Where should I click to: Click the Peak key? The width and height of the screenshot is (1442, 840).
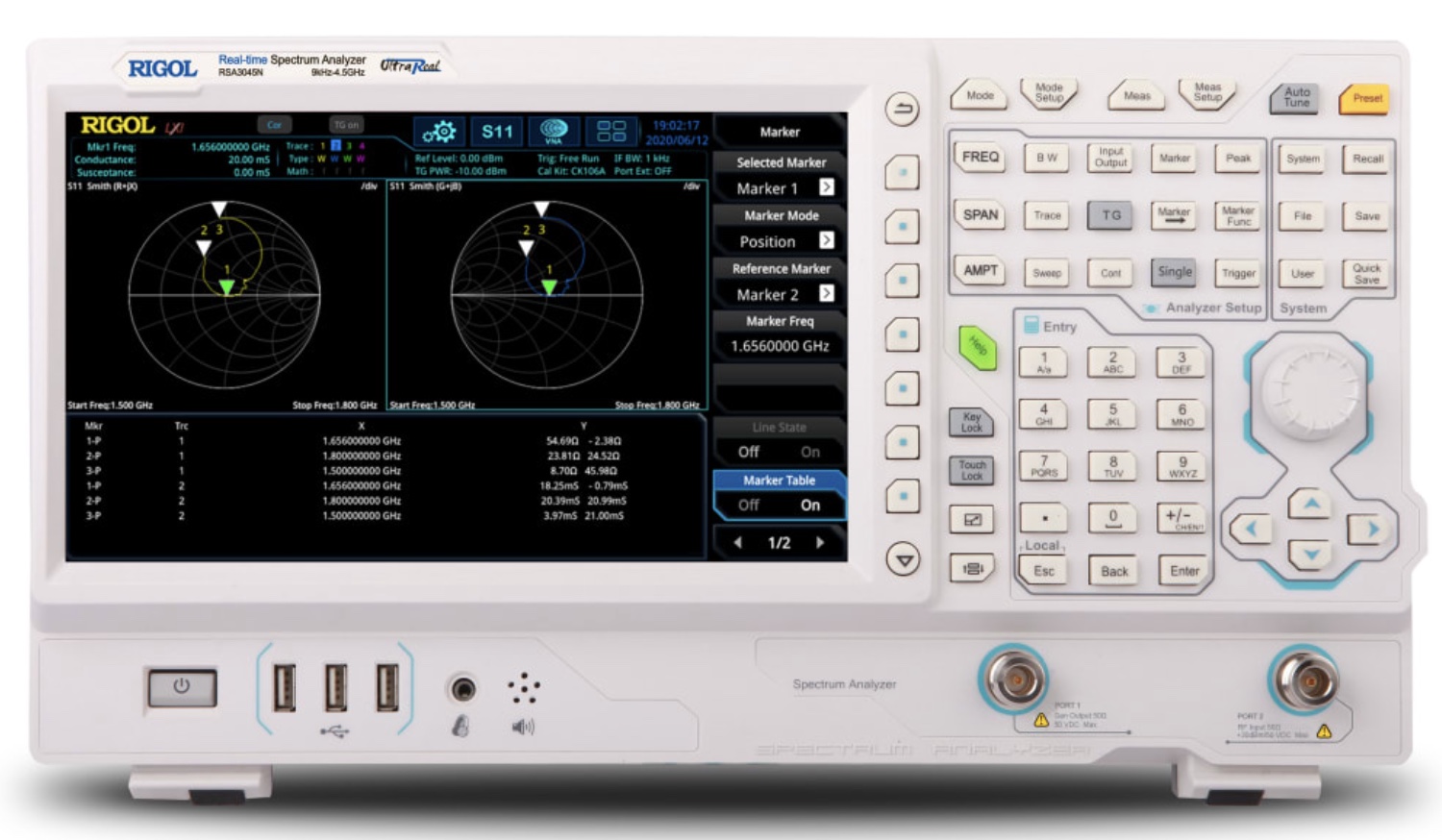pyautogui.click(x=1238, y=158)
